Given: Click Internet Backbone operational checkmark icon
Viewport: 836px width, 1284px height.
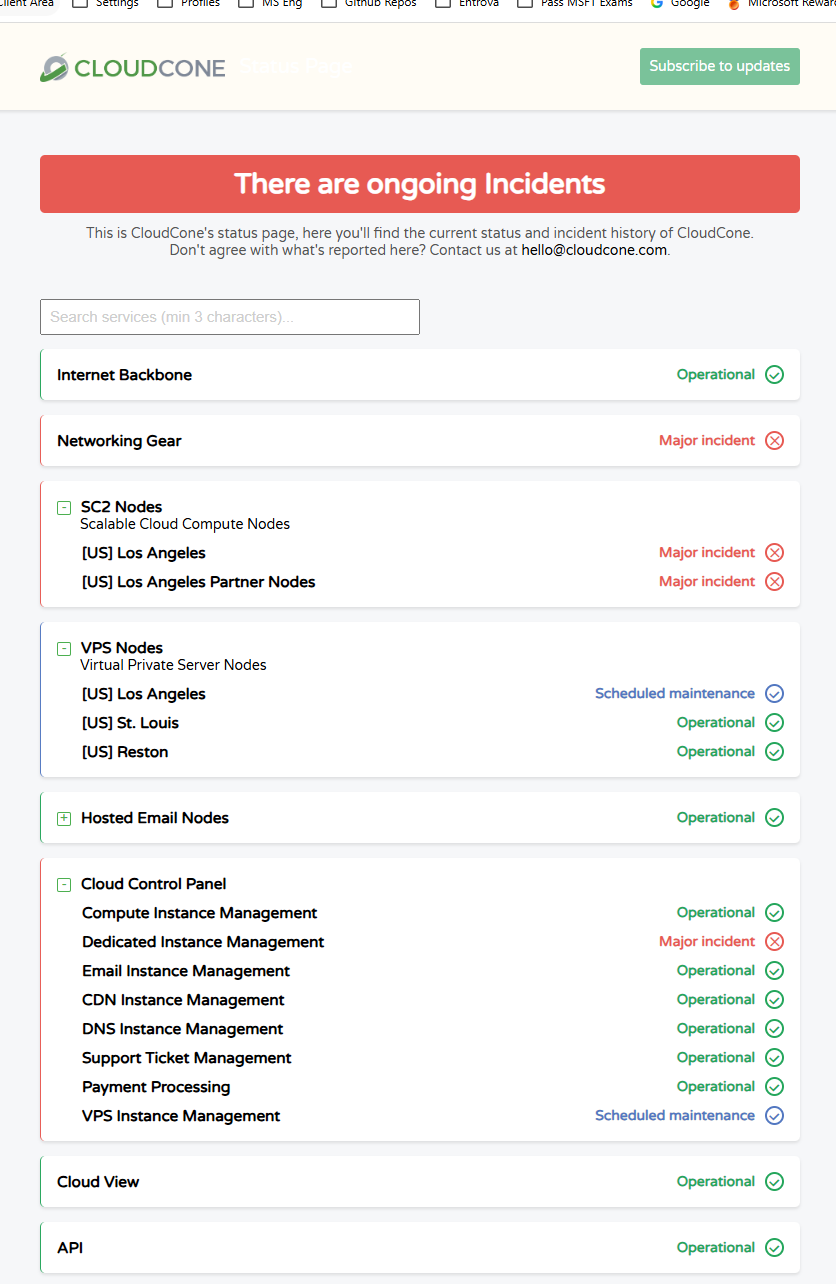Looking at the screenshot, I should coord(774,375).
